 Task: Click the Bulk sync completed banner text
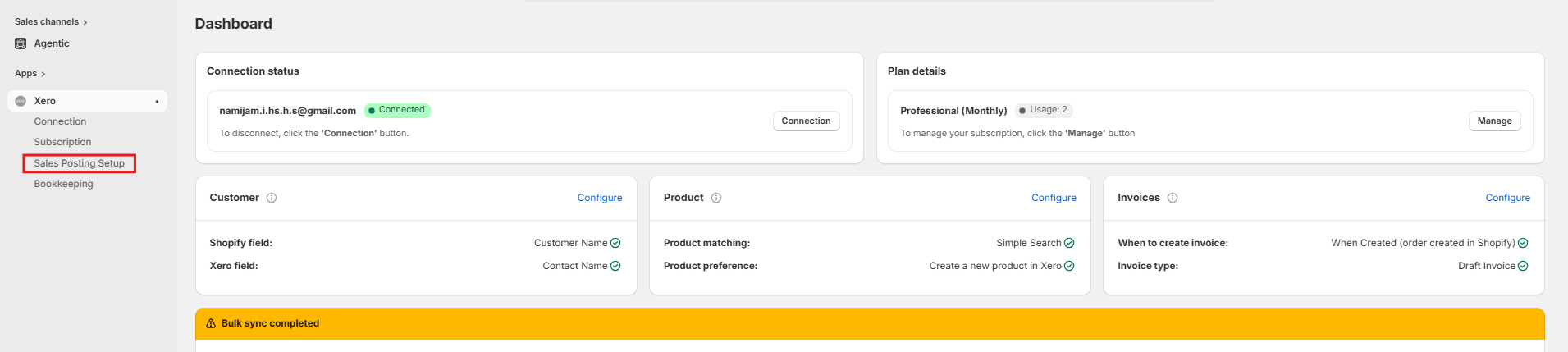(x=270, y=323)
